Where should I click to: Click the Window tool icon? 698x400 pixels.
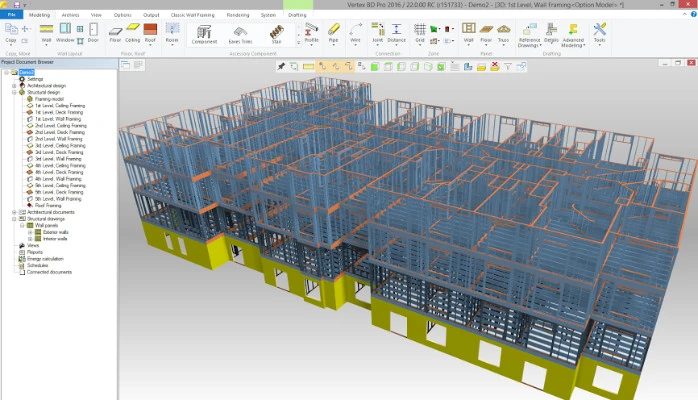65,33
